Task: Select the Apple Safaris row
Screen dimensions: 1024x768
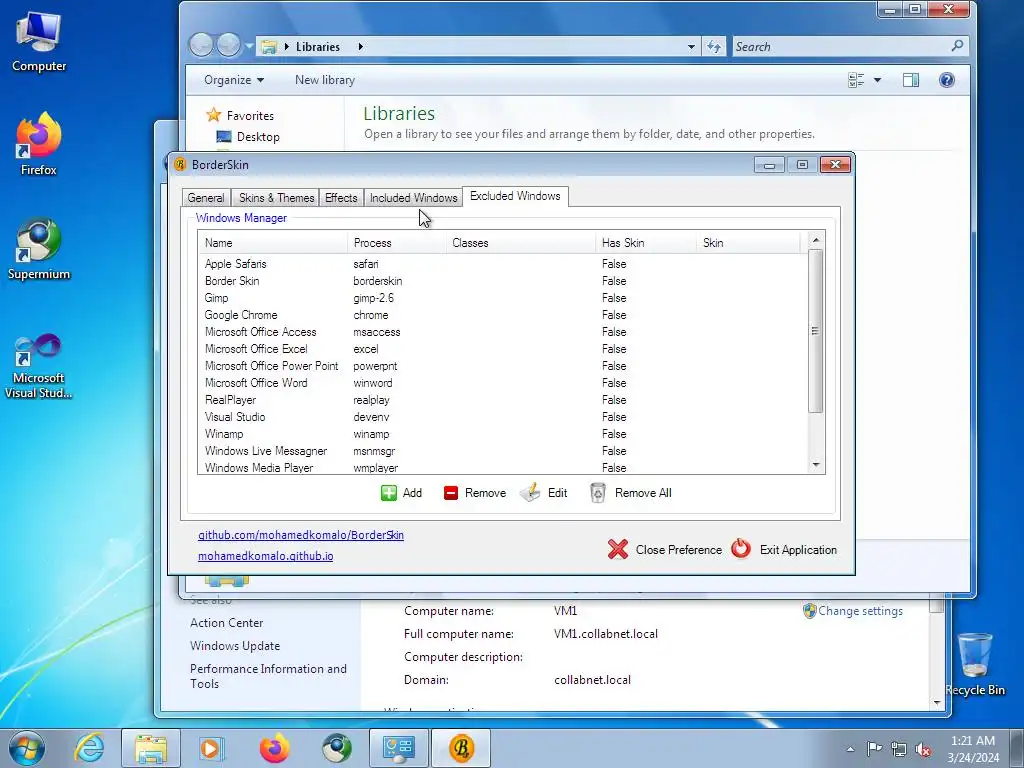Action: click(502, 264)
